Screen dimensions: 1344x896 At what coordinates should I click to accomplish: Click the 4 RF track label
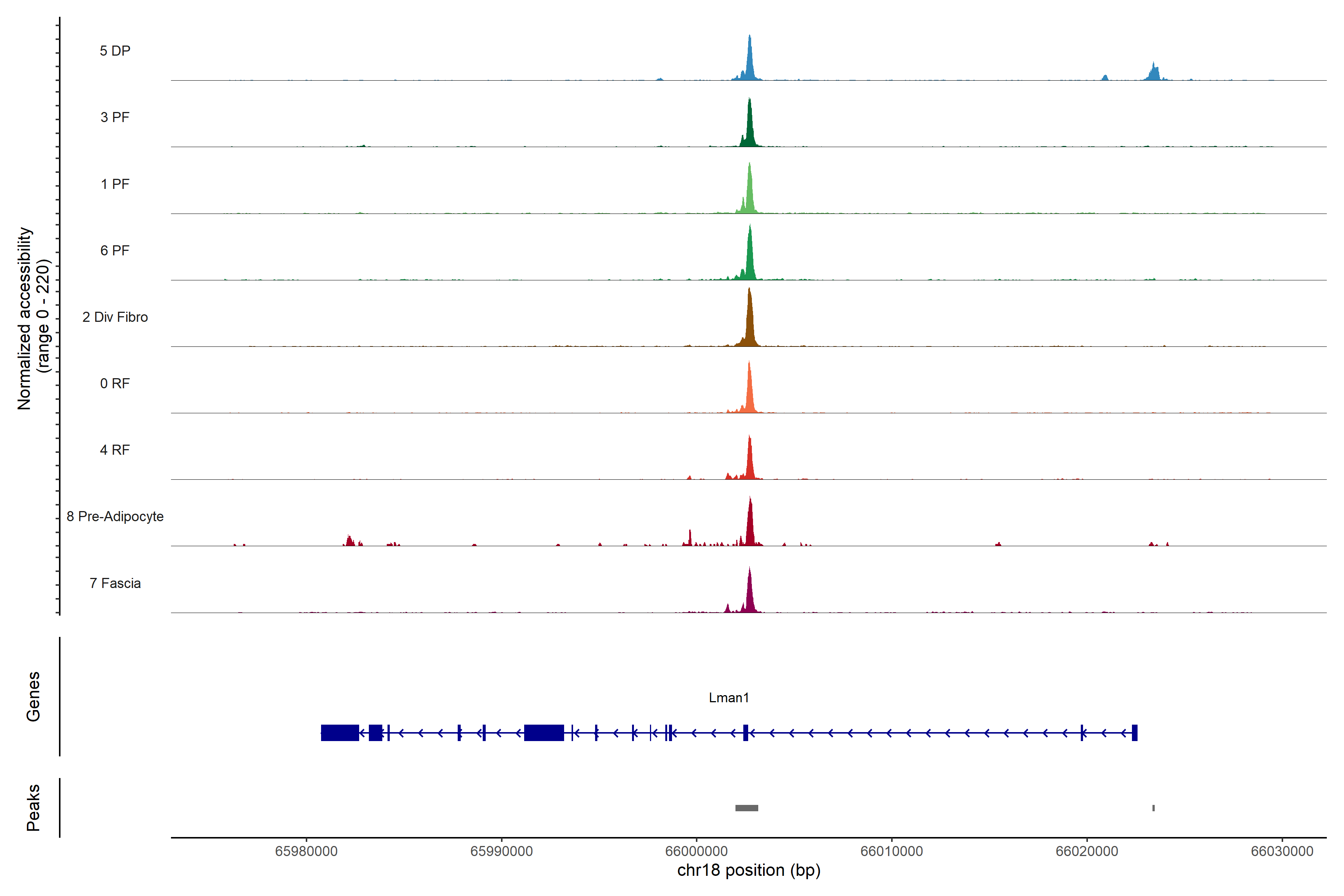coord(115,450)
